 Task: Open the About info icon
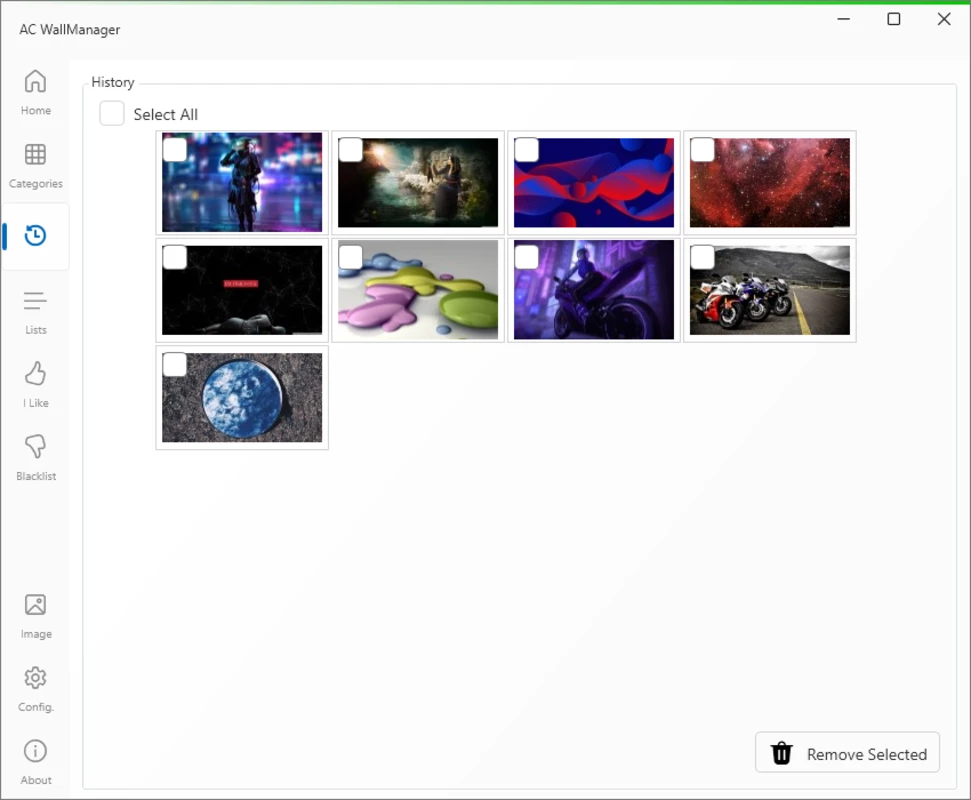(x=35, y=751)
